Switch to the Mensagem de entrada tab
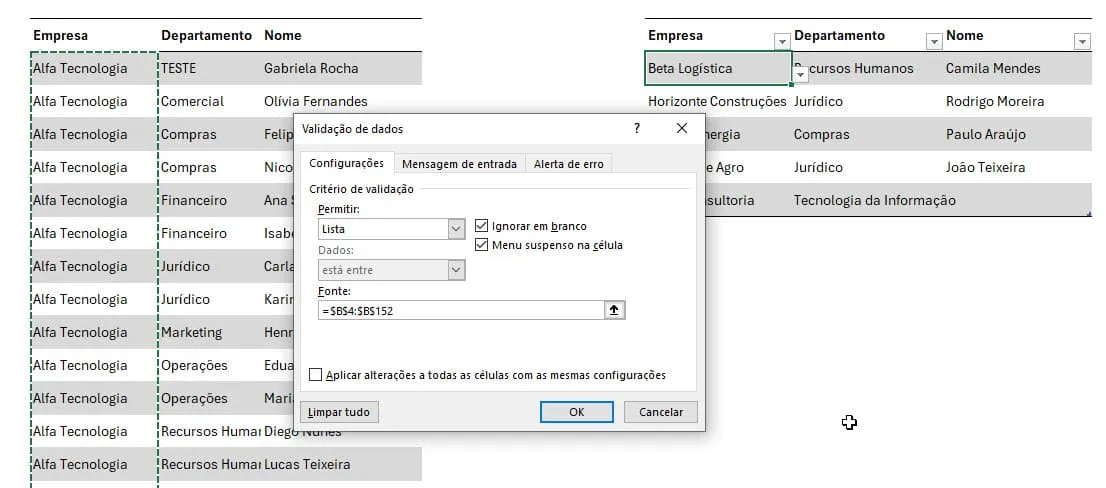The image size is (1106, 488). click(x=459, y=164)
